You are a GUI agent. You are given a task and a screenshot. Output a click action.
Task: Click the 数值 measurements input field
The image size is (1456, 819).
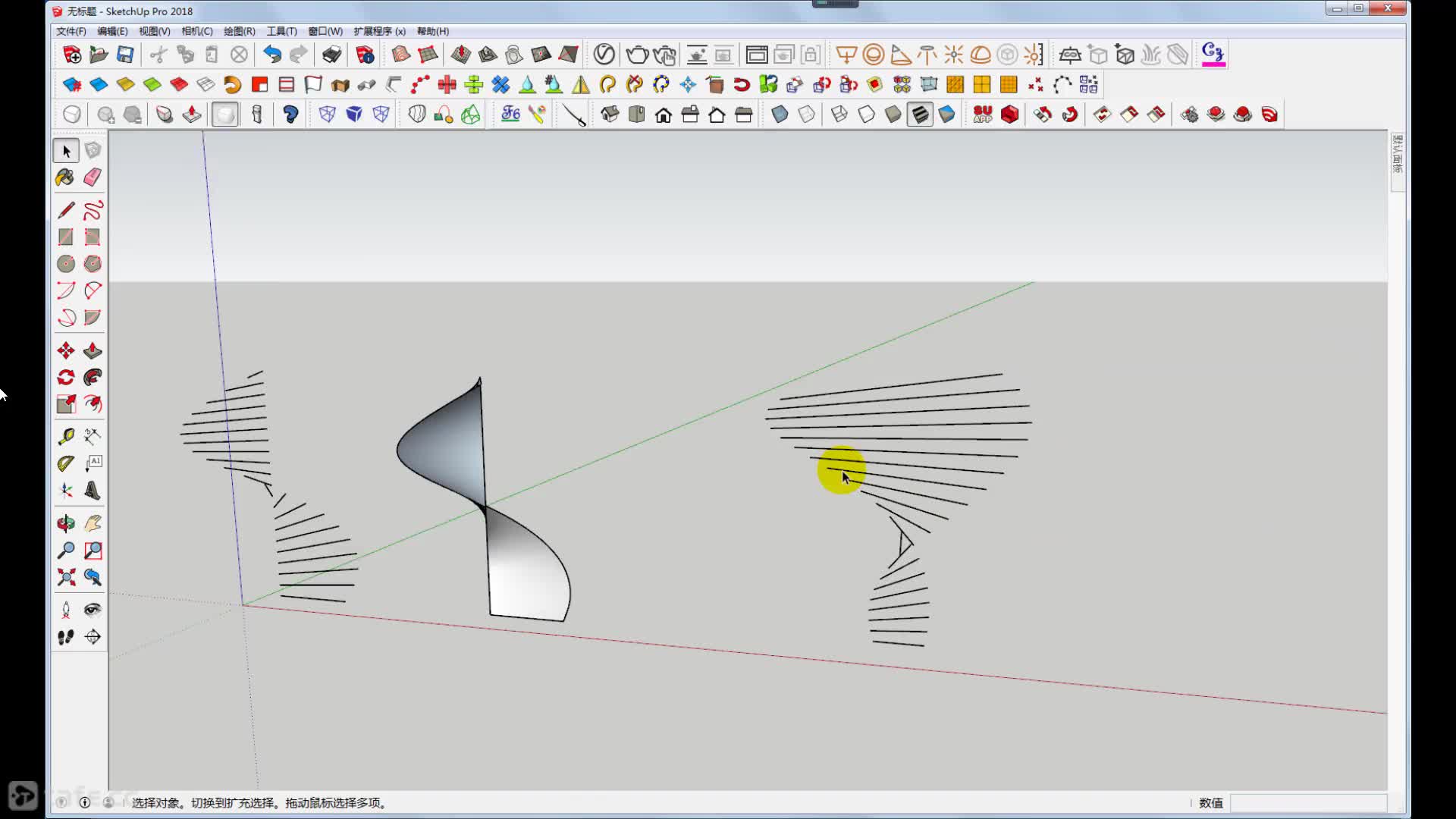click(1308, 803)
